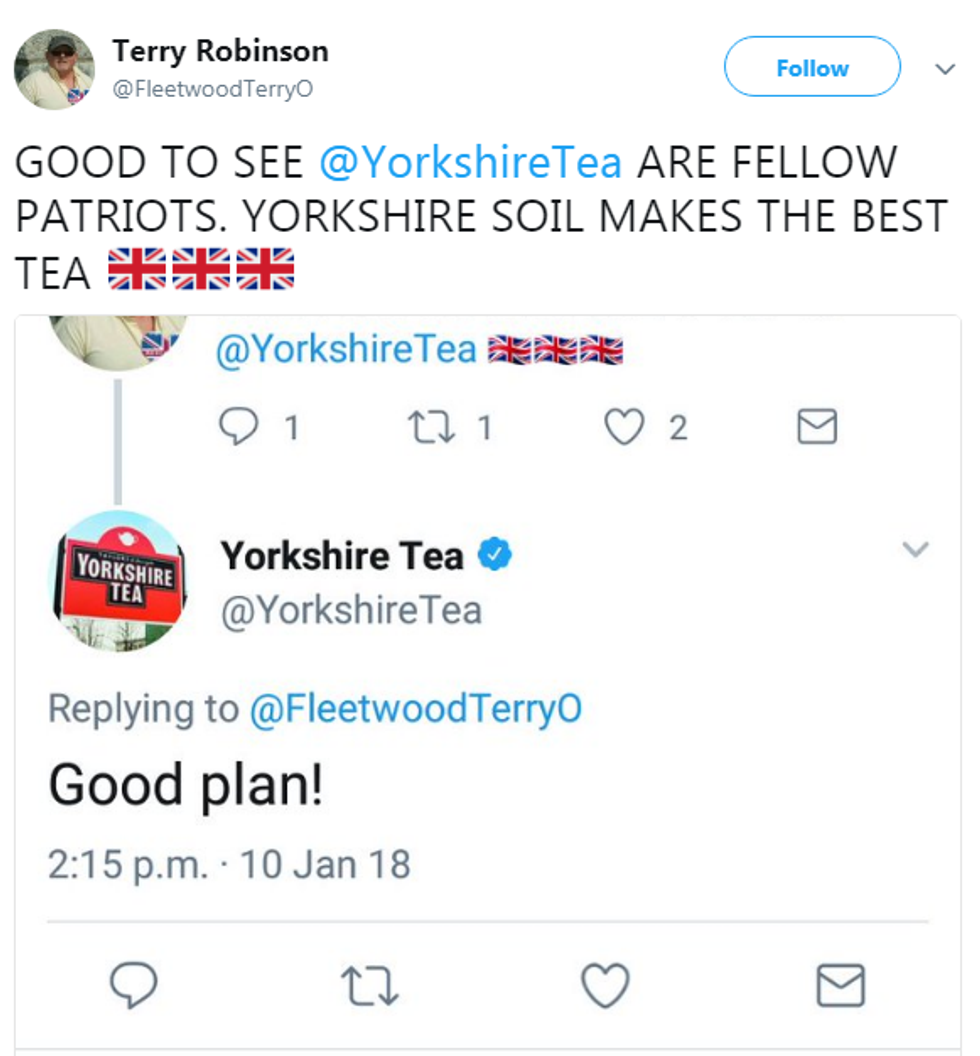Expand Yorkshire Tea reply options chevron
This screenshot has width=980, height=1056.
click(x=915, y=550)
